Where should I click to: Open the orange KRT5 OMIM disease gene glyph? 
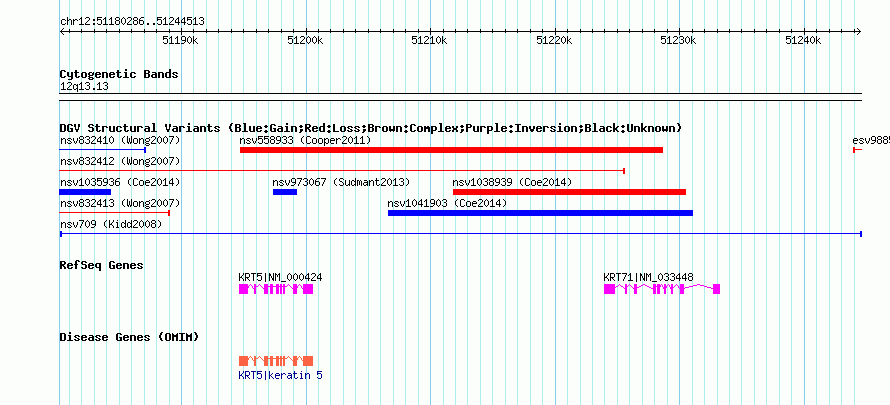[276, 361]
